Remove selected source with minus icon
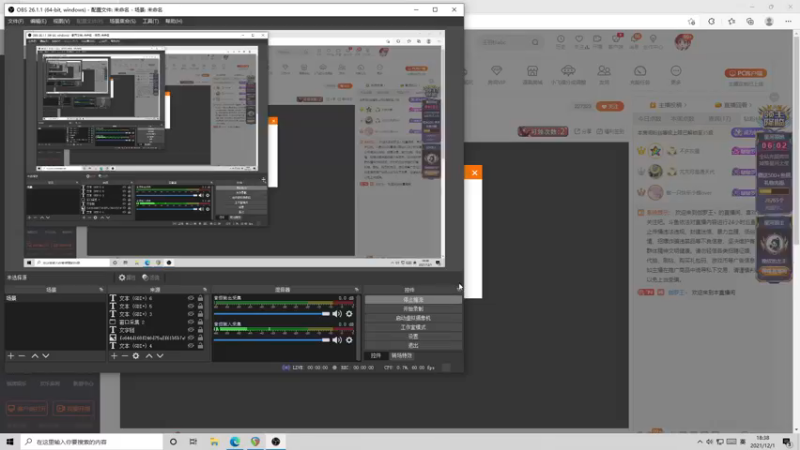800x450 pixels. [124, 356]
